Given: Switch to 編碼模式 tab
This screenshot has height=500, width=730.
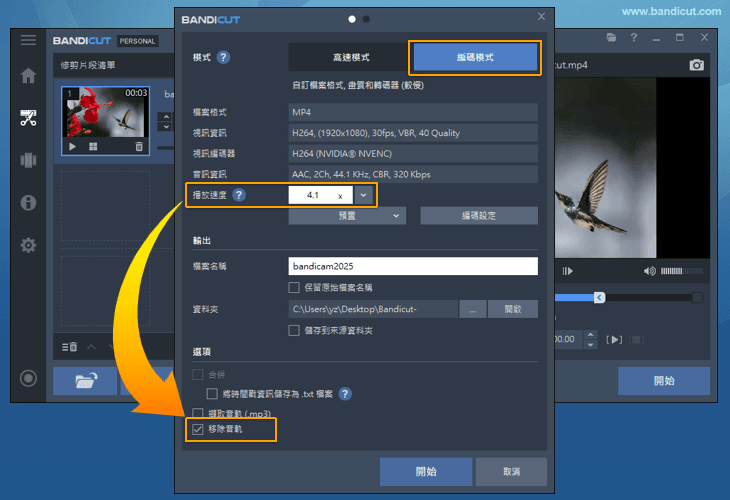Looking at the screenshot, I should [x=475, y=57].
